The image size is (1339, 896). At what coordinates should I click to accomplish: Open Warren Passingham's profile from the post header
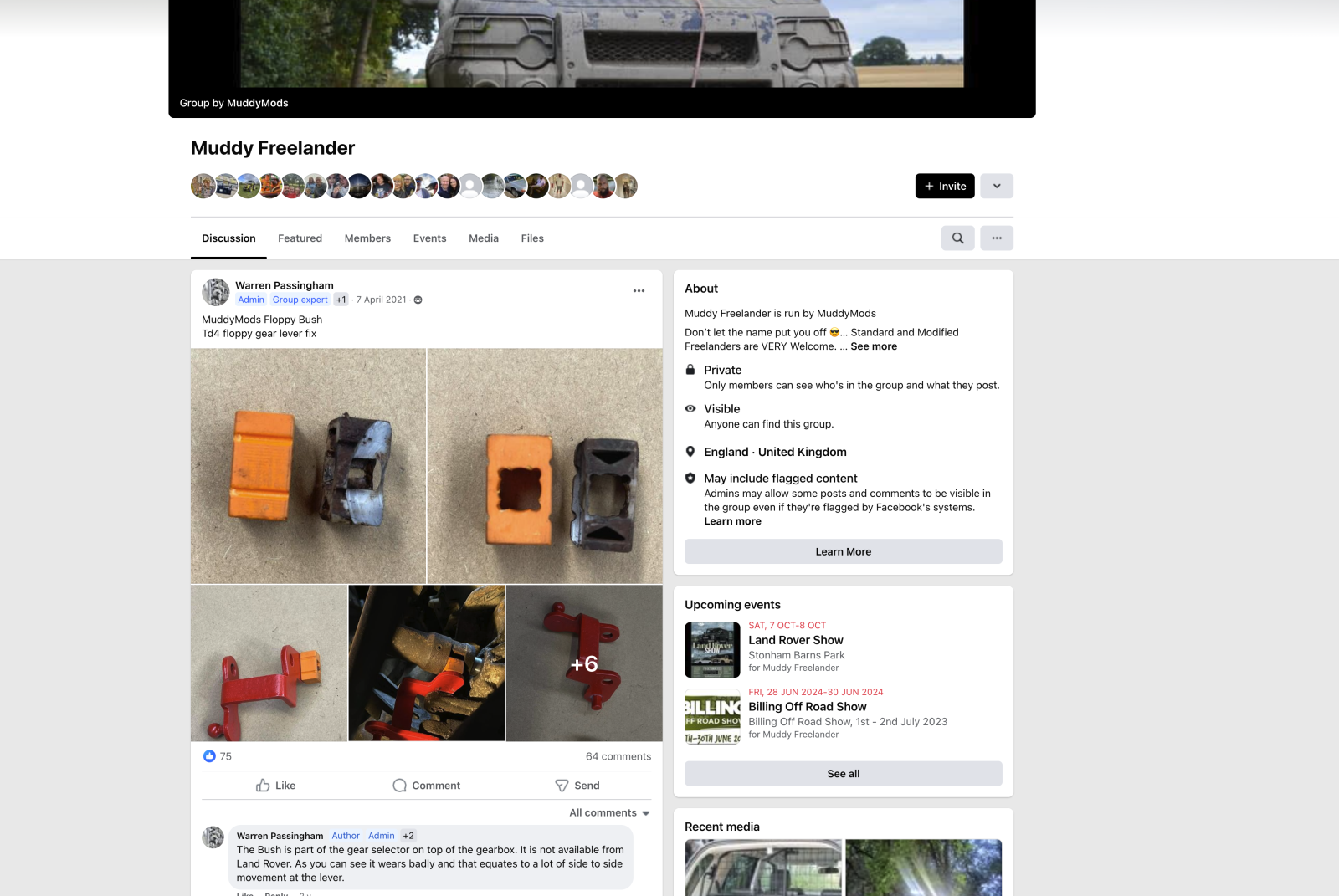285,285
